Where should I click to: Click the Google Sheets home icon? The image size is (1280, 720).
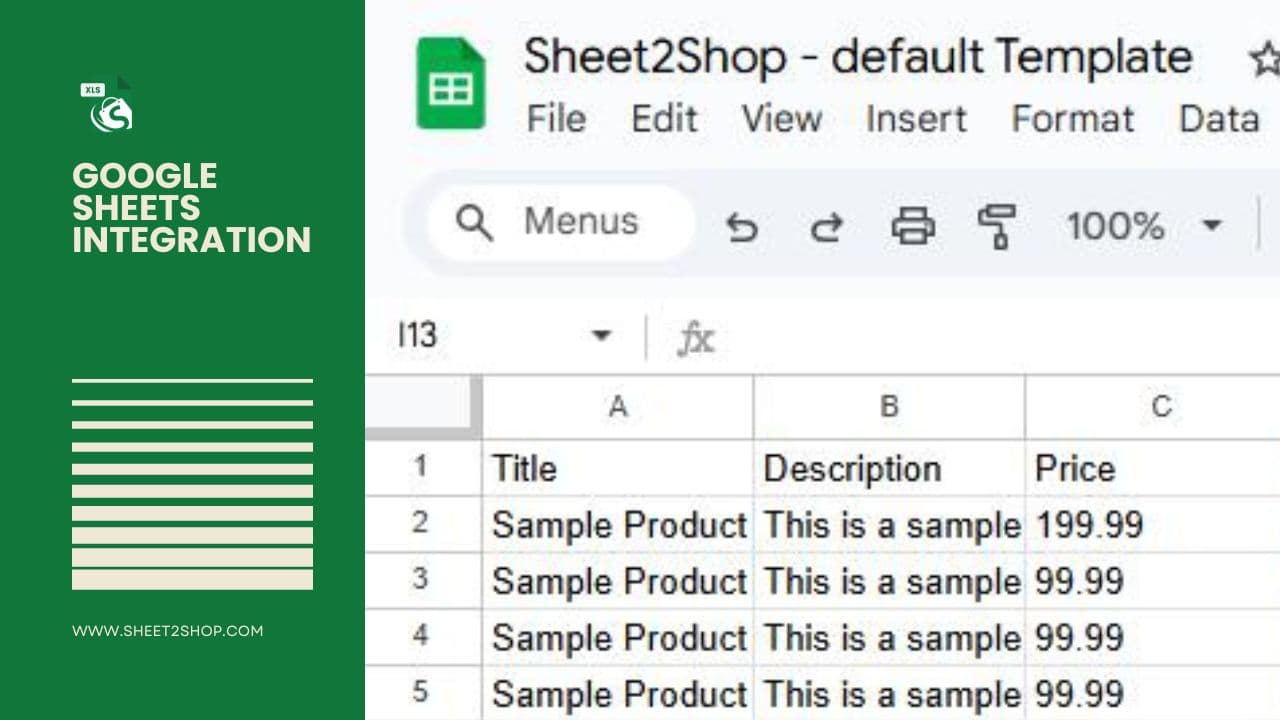click(x=450, y=83)
